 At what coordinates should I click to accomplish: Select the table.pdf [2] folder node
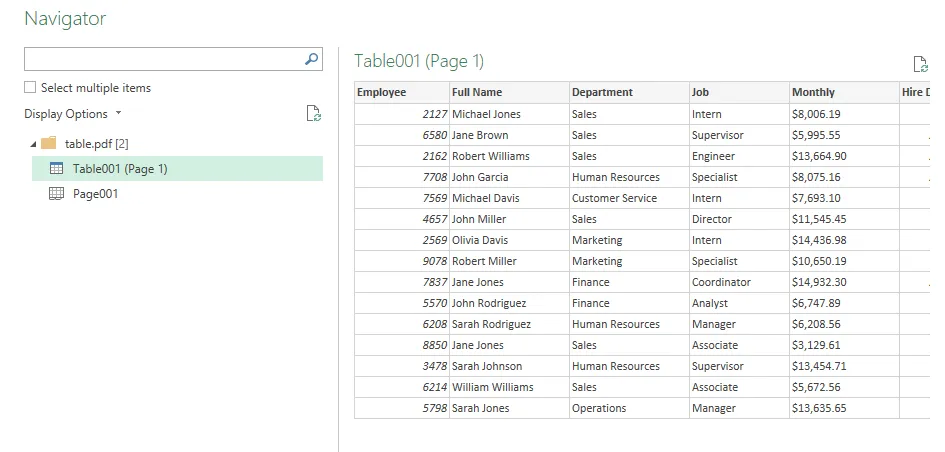coord(96,144)
